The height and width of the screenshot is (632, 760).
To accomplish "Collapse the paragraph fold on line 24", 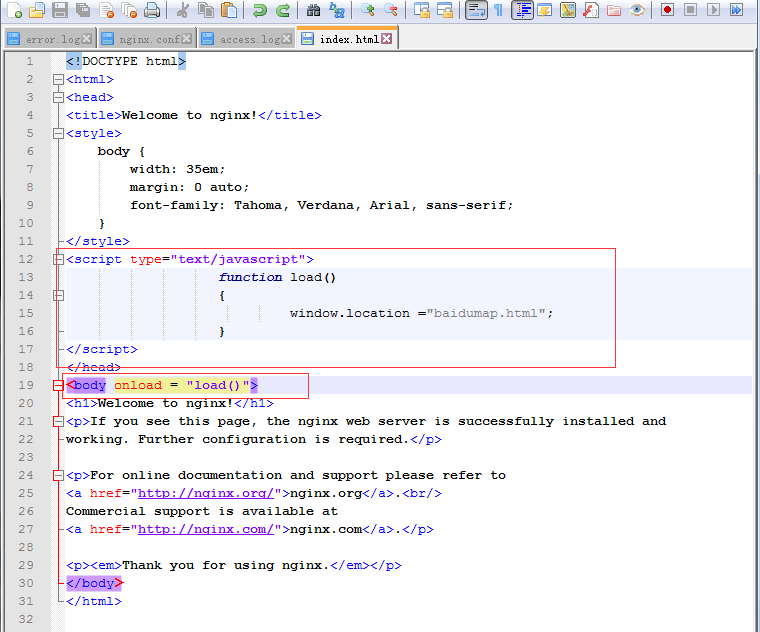I will 58,475.
